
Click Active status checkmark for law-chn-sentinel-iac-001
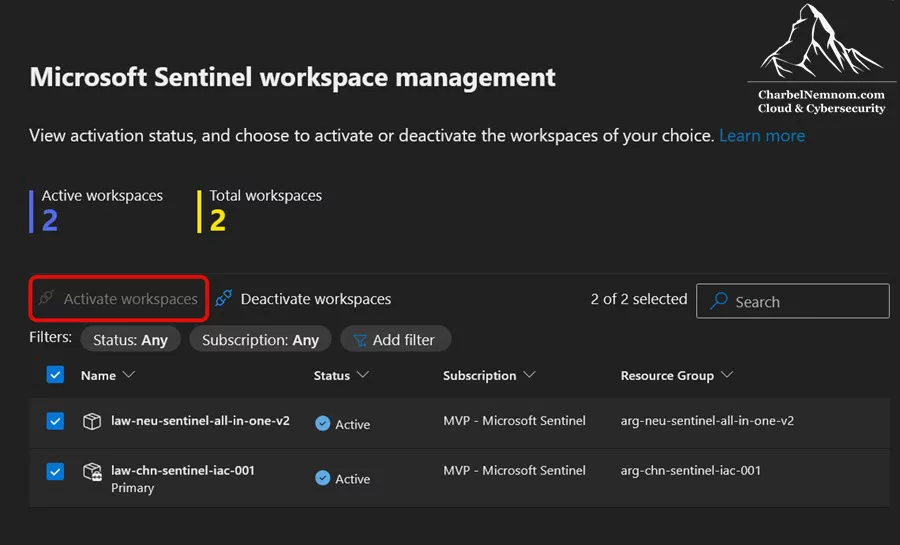(x=323, y=478)
